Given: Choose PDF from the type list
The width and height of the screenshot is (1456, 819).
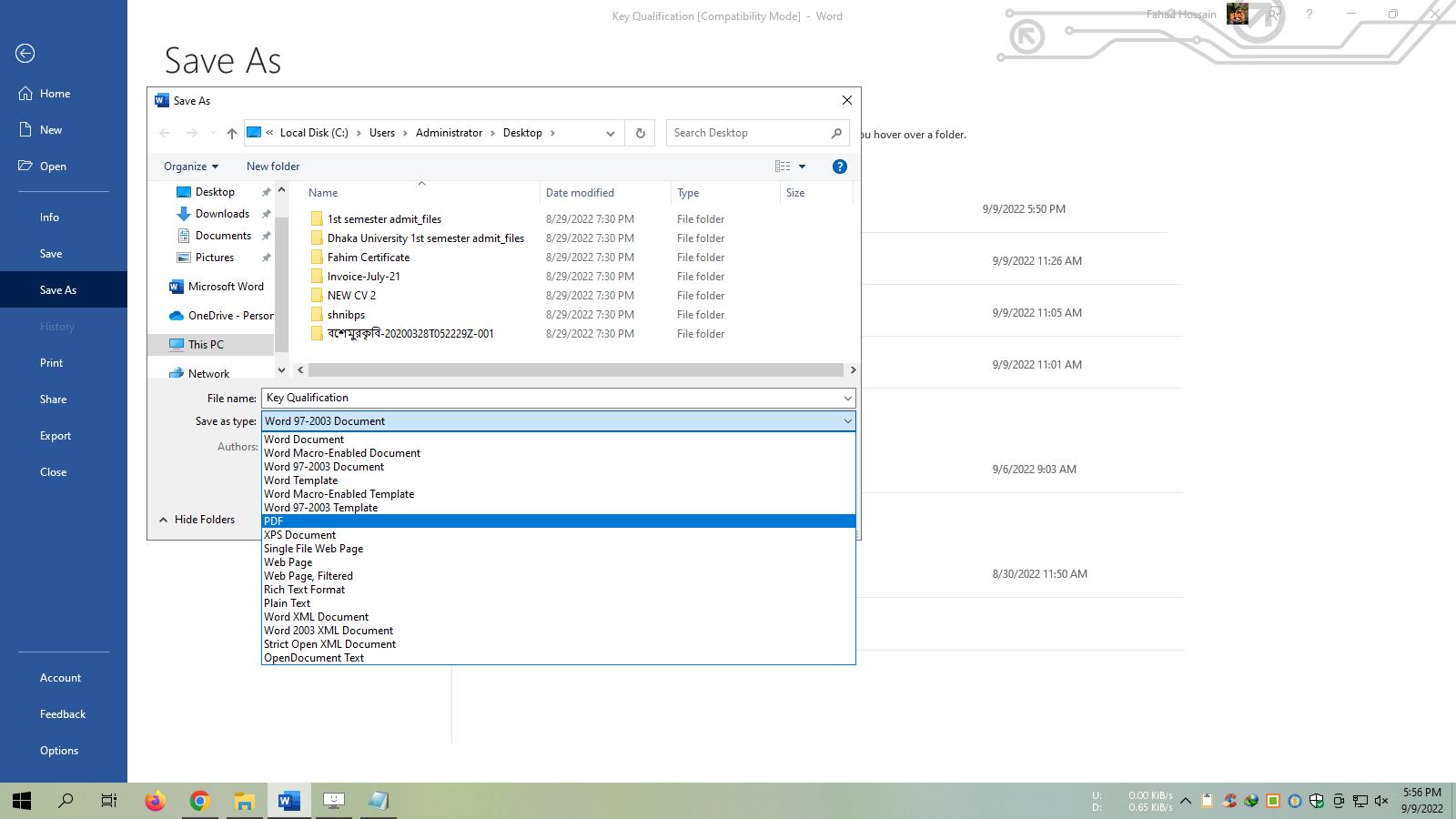Looking at the screenshot, I should [x=559, y=521].
